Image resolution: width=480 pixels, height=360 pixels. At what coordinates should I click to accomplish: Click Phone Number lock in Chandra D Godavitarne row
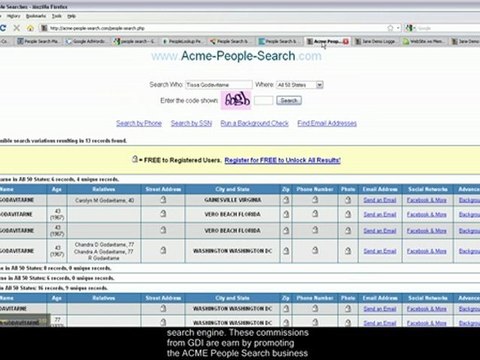(315, 250)
